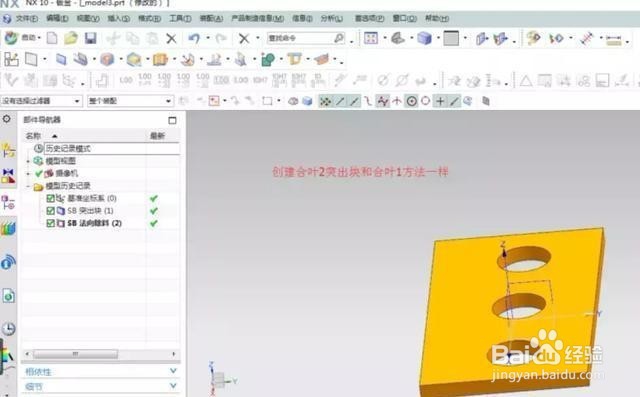The height and width of the screenshot is (397, 640).
Task: Toggle the arc center snap circle-with-dot icon
Action: point(411,101)
